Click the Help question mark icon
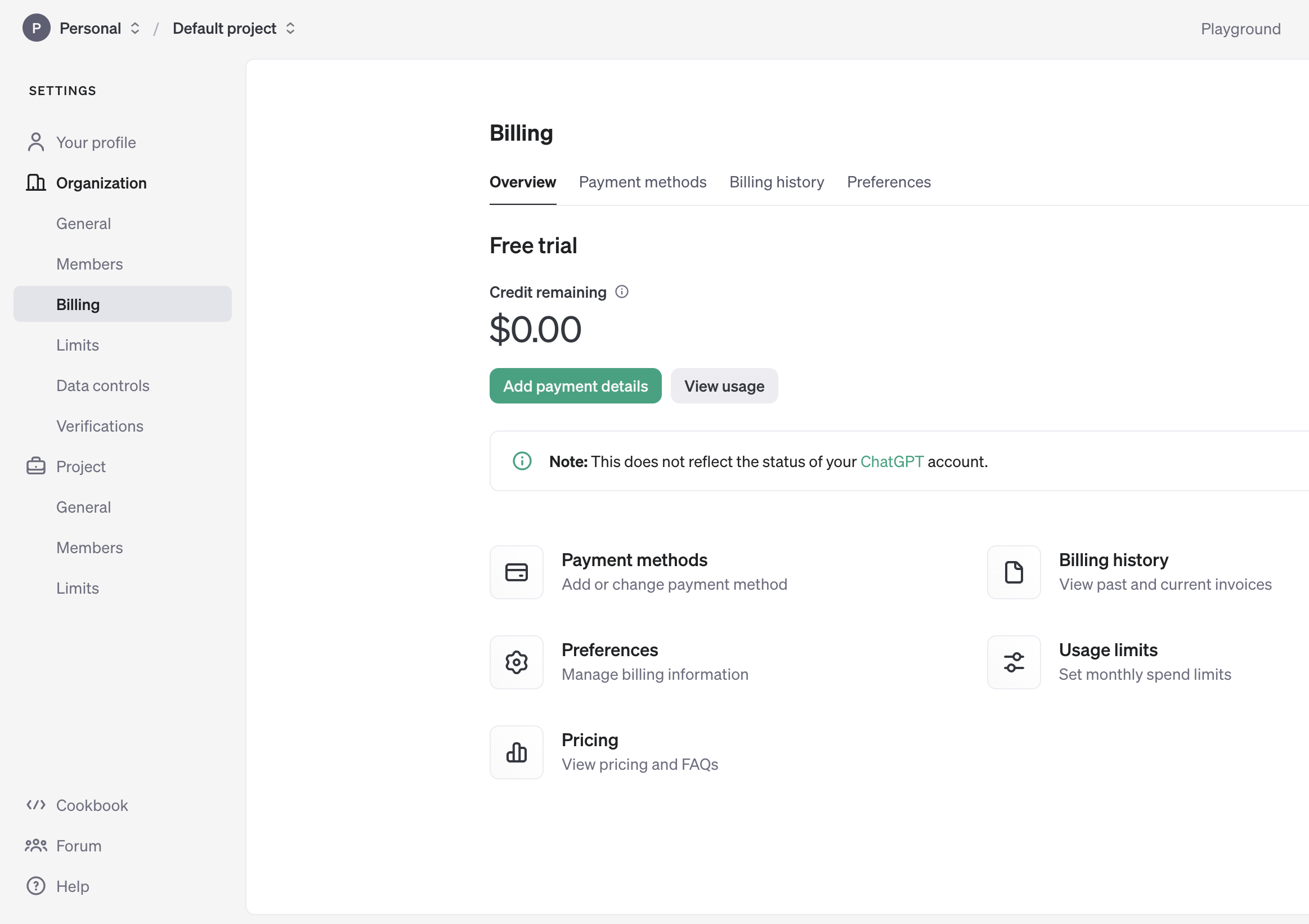Screen dimensions: 1309x924 tap(36, 886)
